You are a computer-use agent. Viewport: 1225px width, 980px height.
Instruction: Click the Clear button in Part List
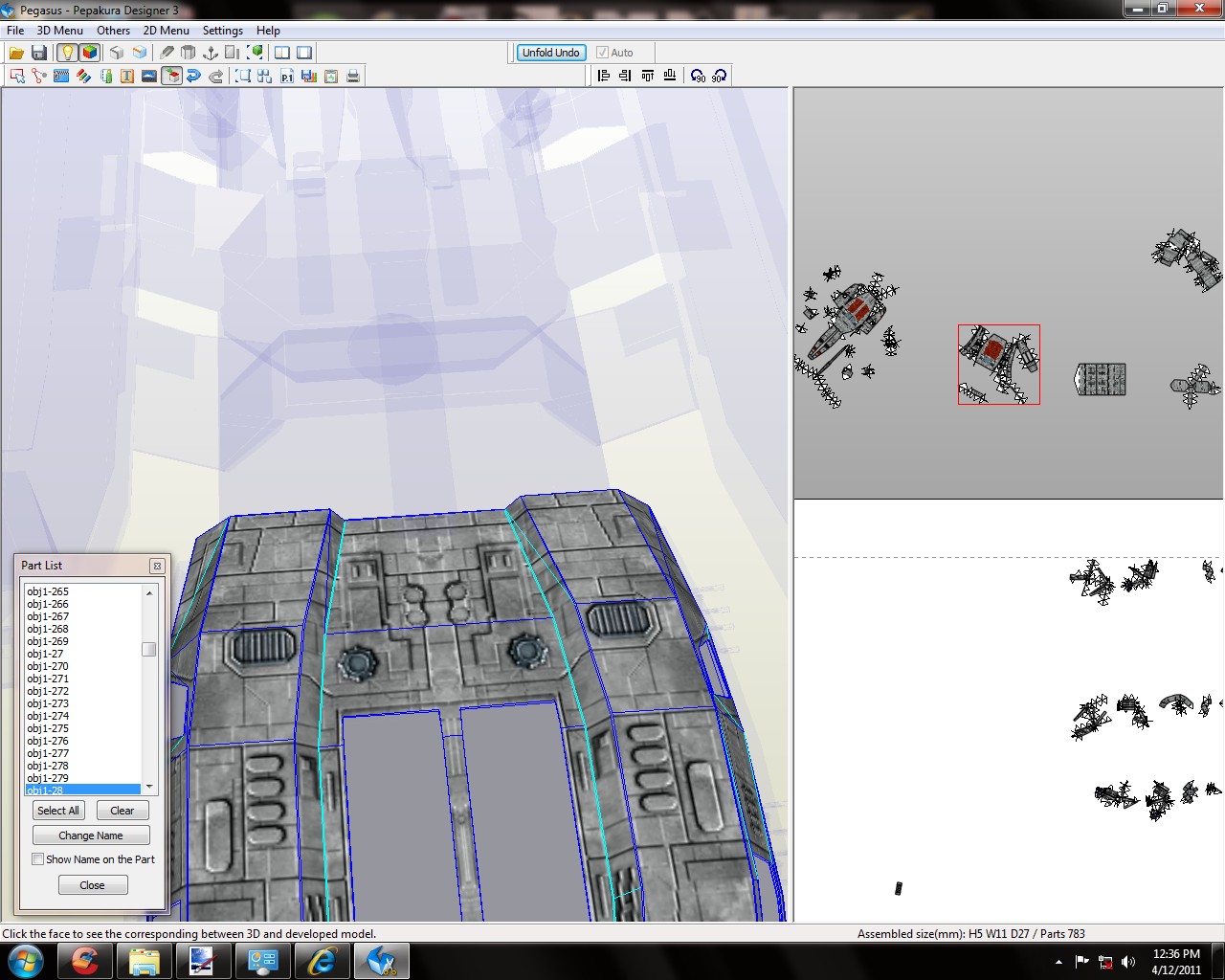(122, 811)
